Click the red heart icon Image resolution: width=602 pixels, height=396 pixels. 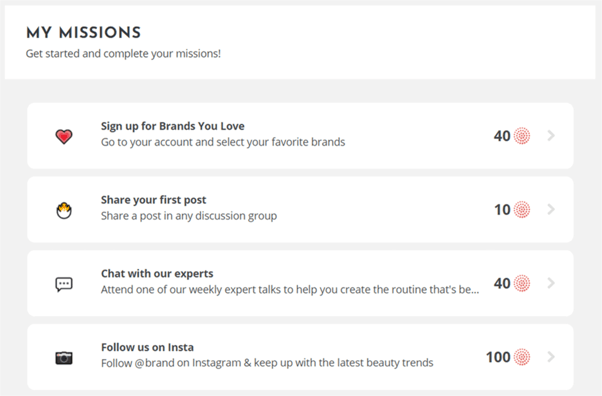pyautogui.click(x=64, y=136)
